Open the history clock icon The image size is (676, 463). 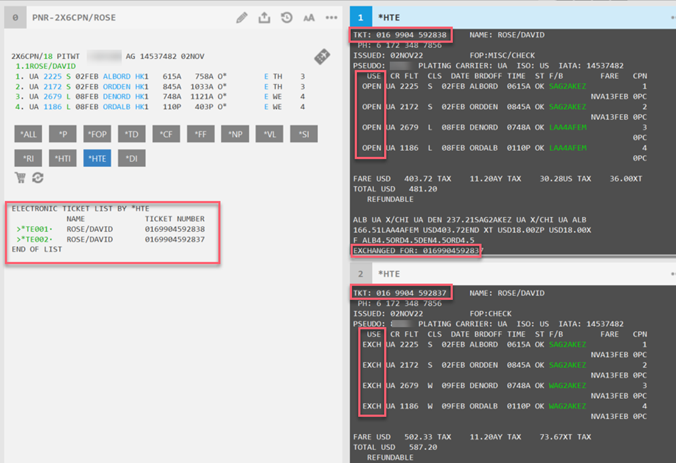287,18
